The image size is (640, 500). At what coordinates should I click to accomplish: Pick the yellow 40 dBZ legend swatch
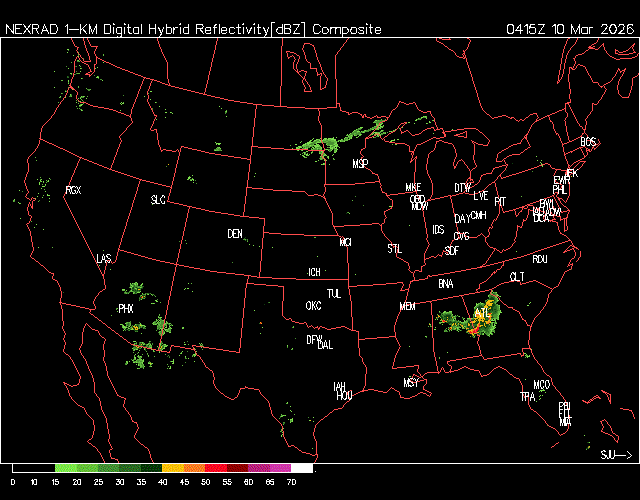[172, 468]
